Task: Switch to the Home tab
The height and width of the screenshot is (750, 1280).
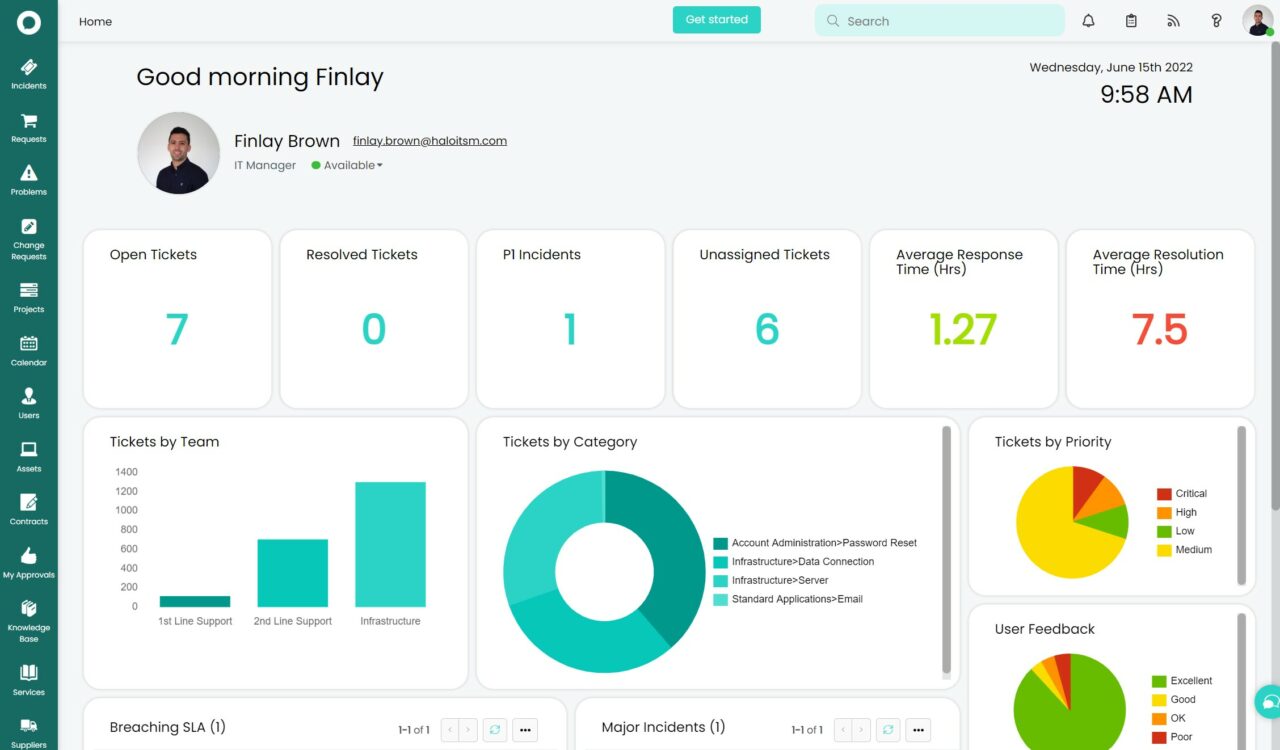Action: pos(95,20)
